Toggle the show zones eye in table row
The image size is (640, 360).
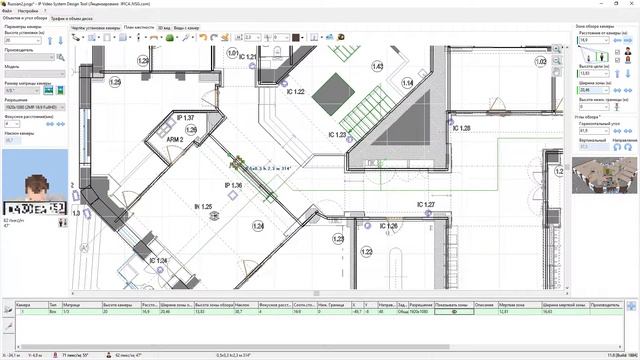coord(454,311)
